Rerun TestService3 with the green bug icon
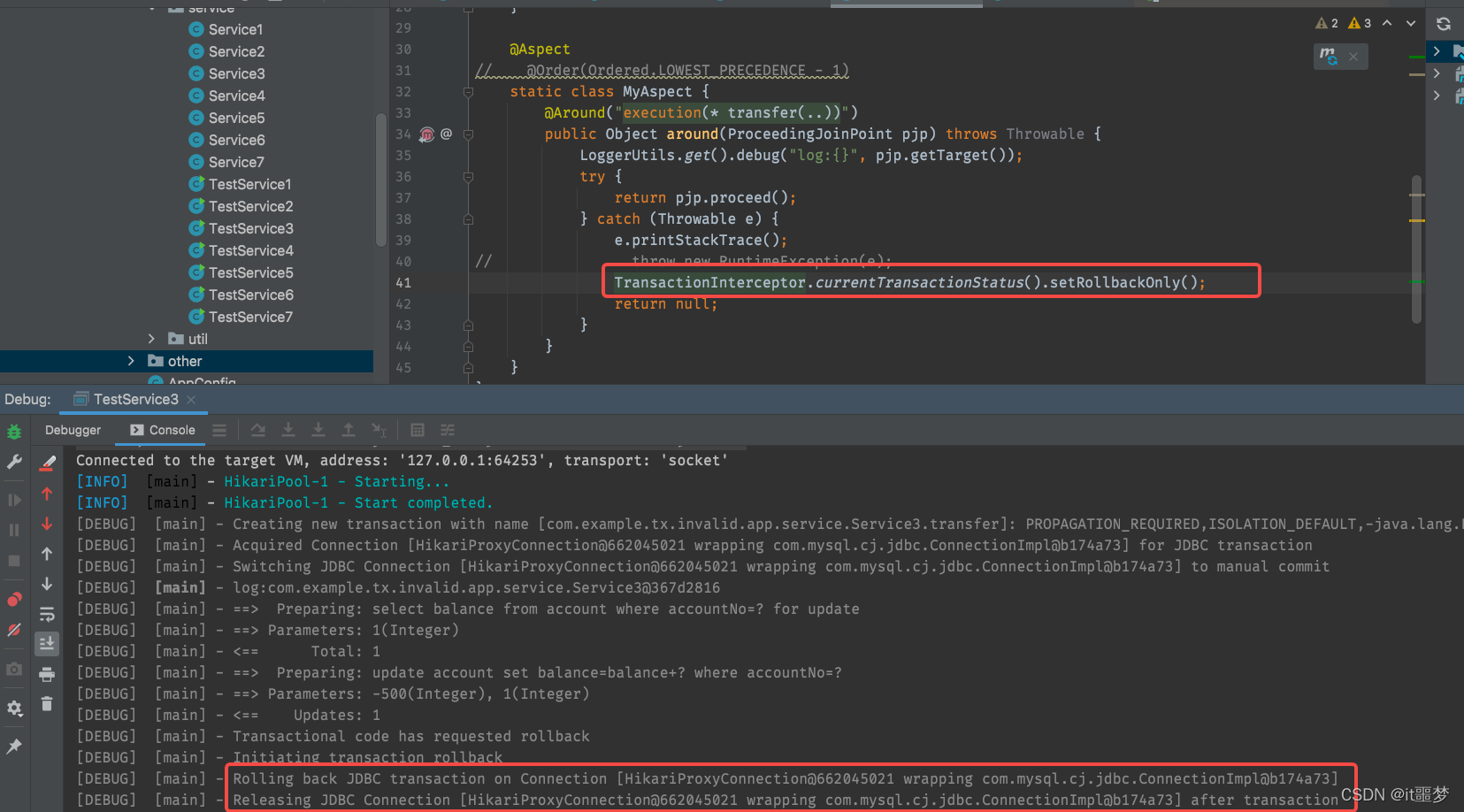This screenshot has height=812, width=1464. click(x=14, y=432)
